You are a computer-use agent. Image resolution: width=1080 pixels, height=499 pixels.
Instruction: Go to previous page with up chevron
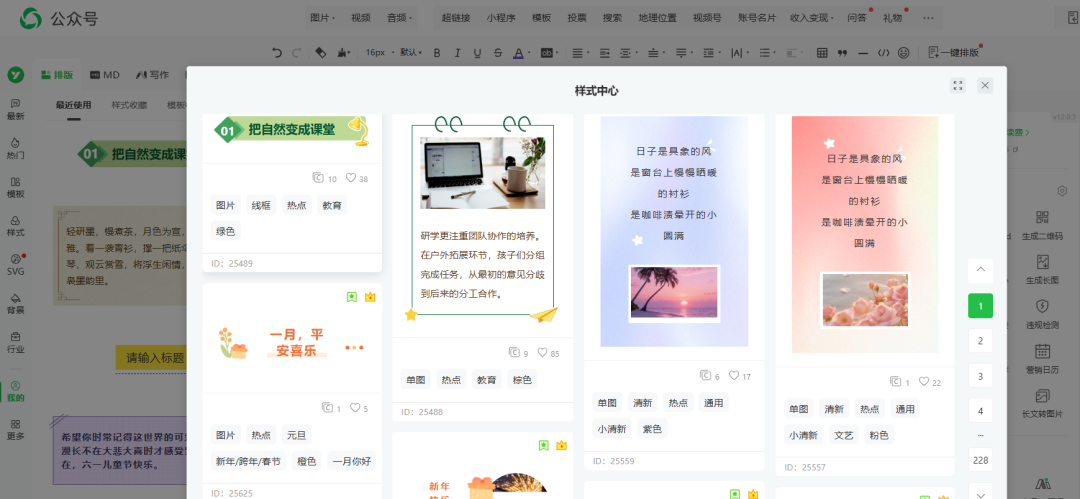[x=980, y=270]
